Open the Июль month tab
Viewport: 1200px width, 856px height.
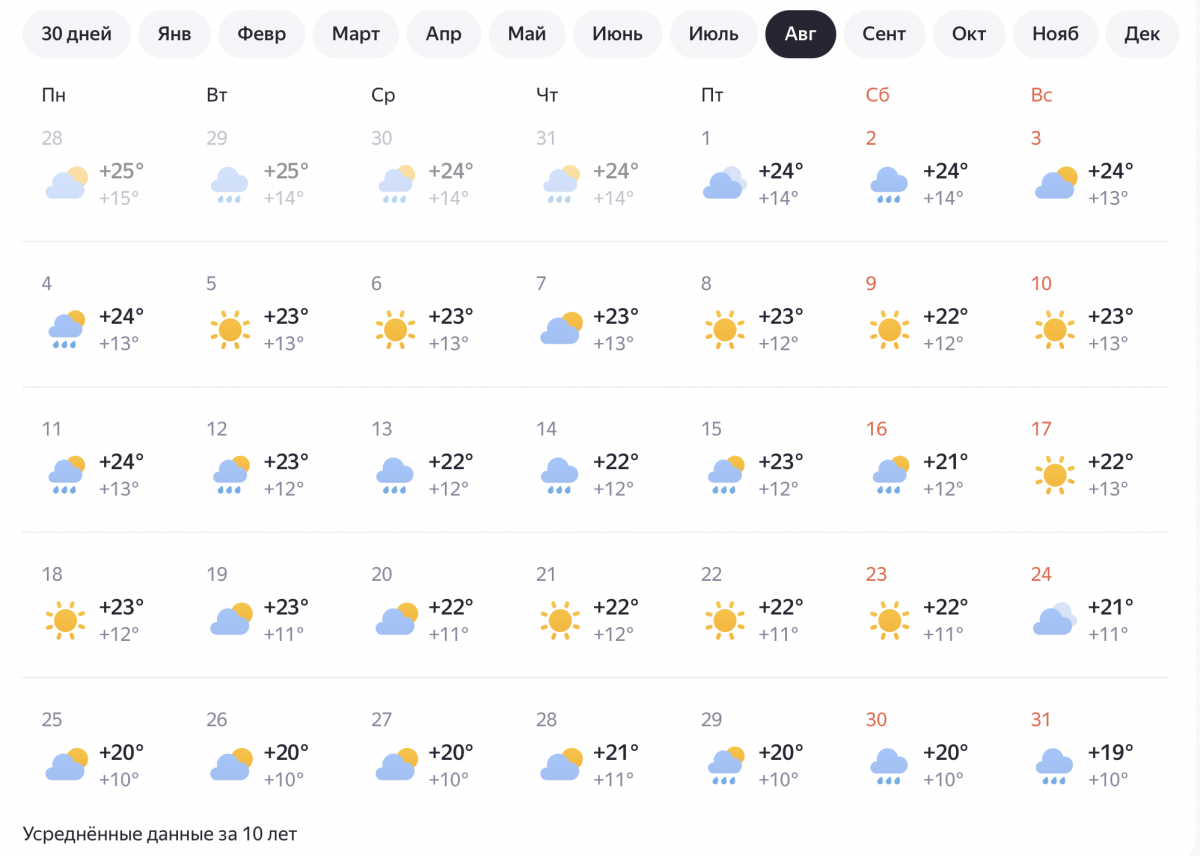point(714,34)
